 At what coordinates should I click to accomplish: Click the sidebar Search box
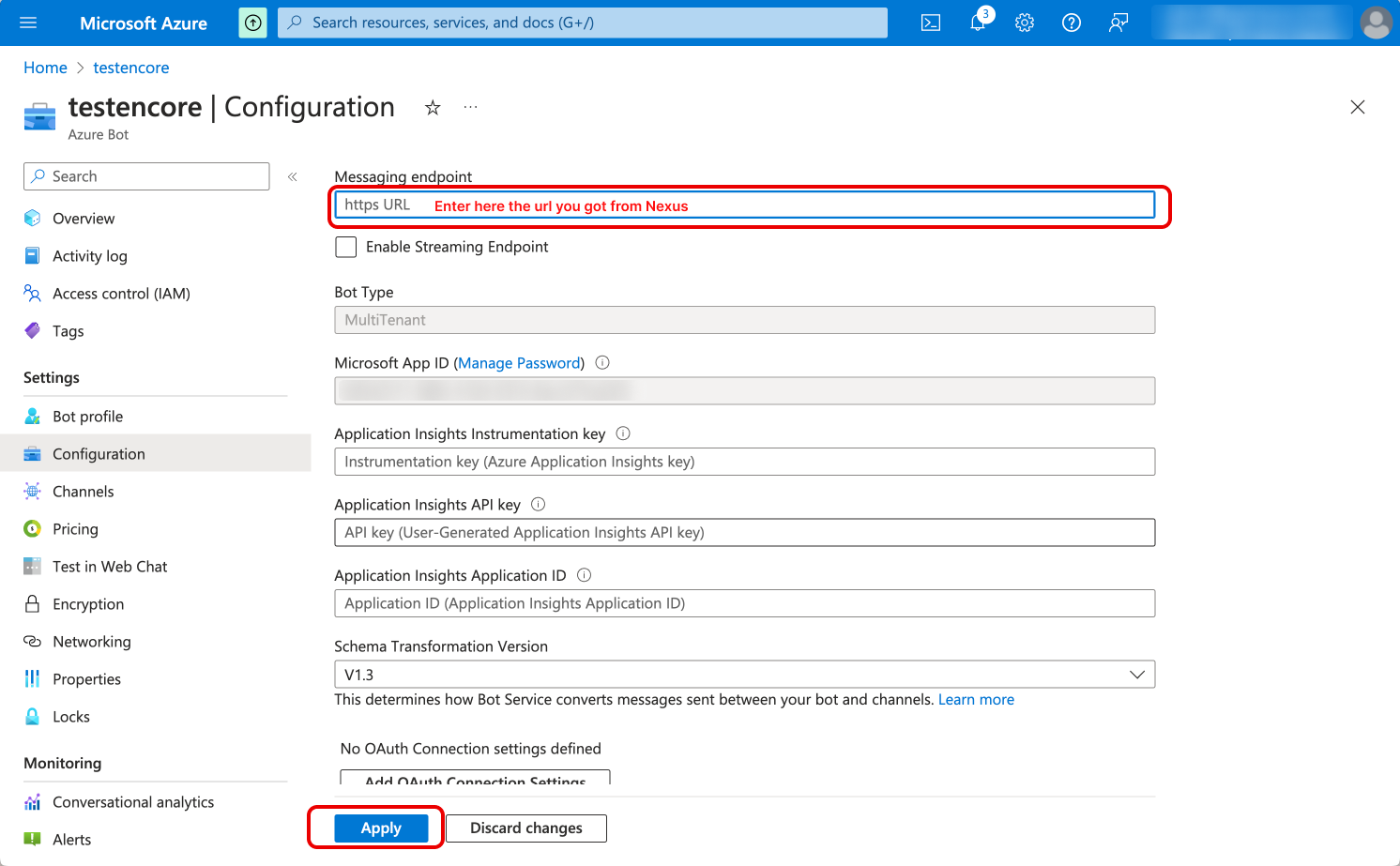[x=146, y=176]
